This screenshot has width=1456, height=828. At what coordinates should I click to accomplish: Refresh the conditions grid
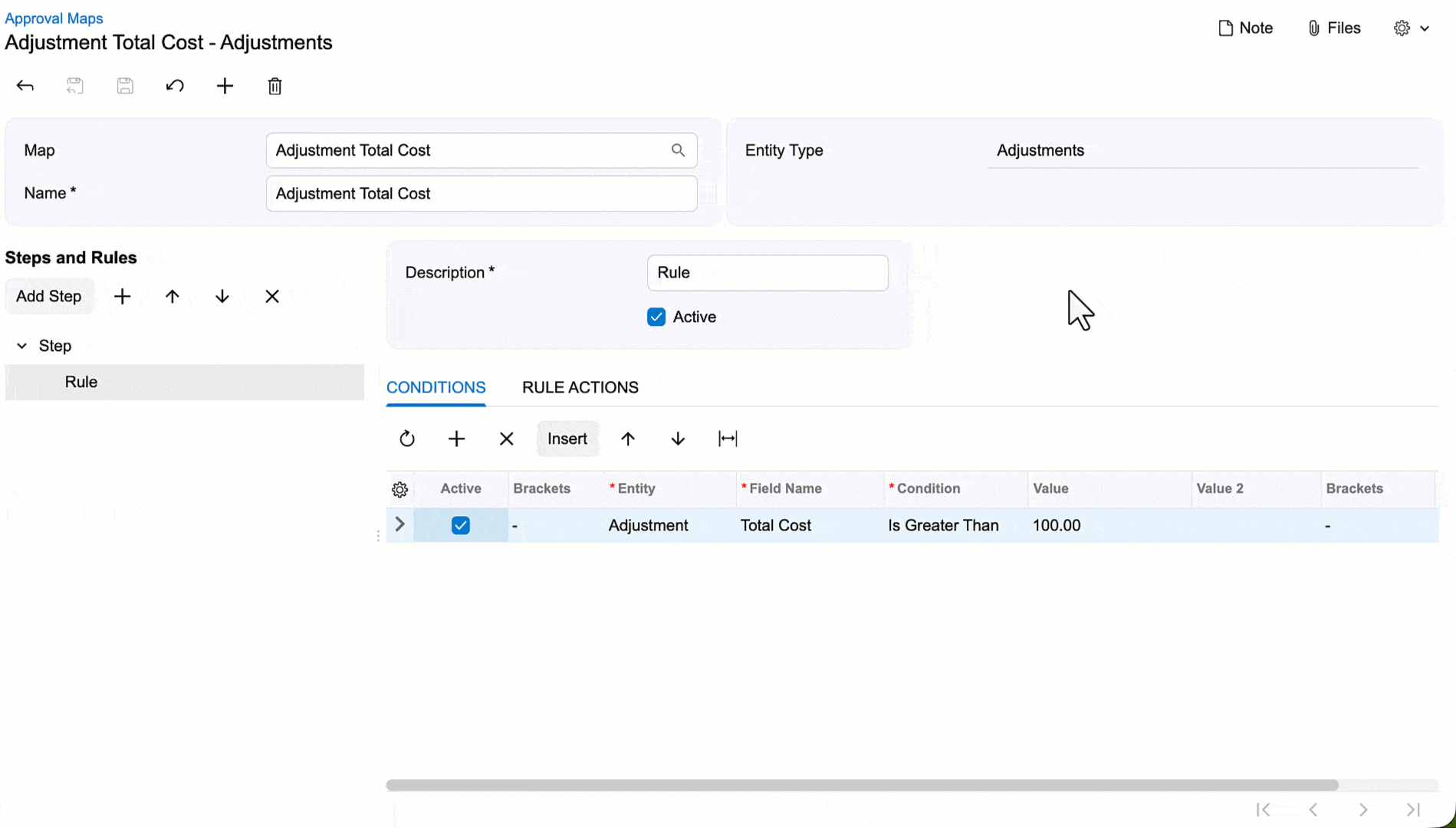click(407, 439)
